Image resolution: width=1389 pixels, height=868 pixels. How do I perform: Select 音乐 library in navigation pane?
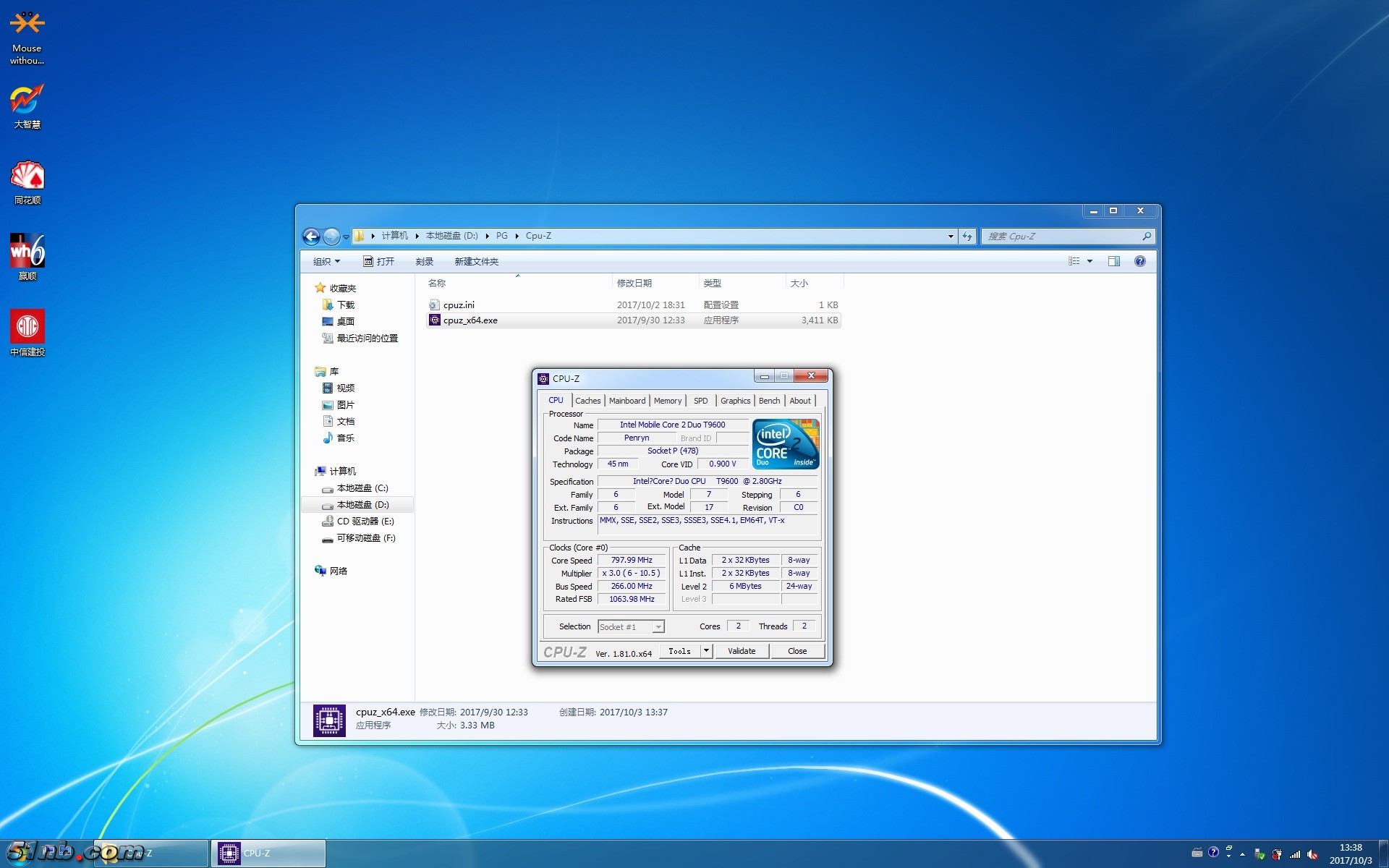(x=346, y=438)
